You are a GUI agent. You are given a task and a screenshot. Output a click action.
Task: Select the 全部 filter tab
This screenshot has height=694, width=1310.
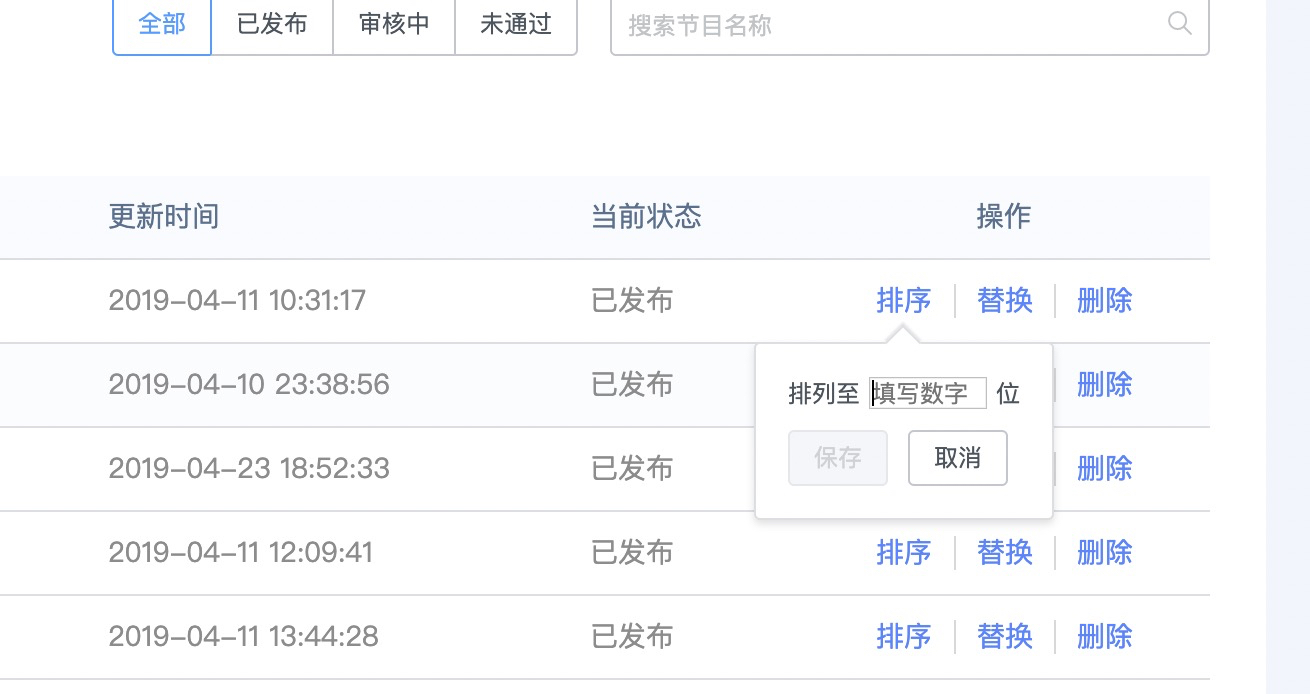162,24
